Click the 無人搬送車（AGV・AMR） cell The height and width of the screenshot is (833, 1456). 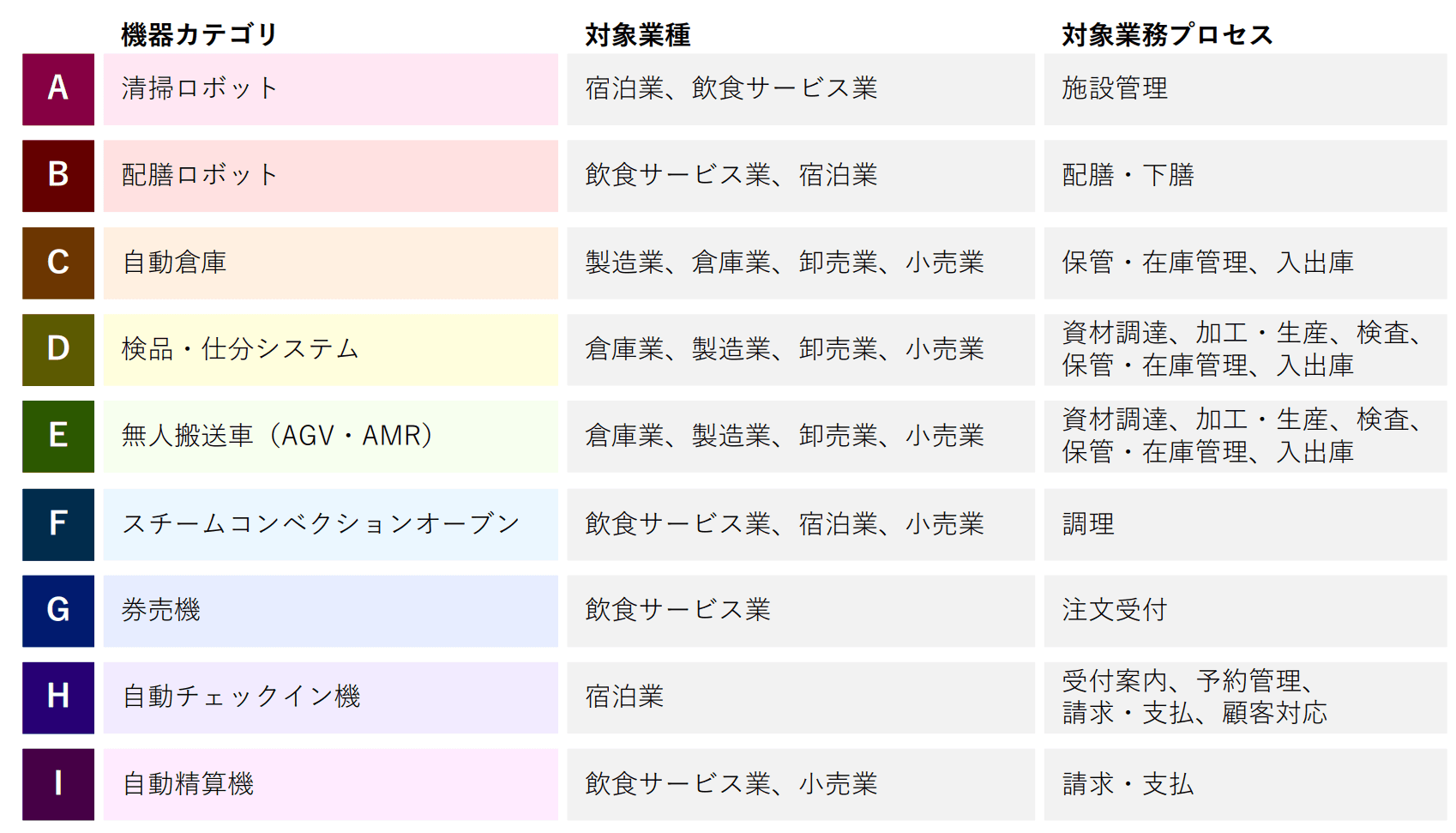click(330, 436)
